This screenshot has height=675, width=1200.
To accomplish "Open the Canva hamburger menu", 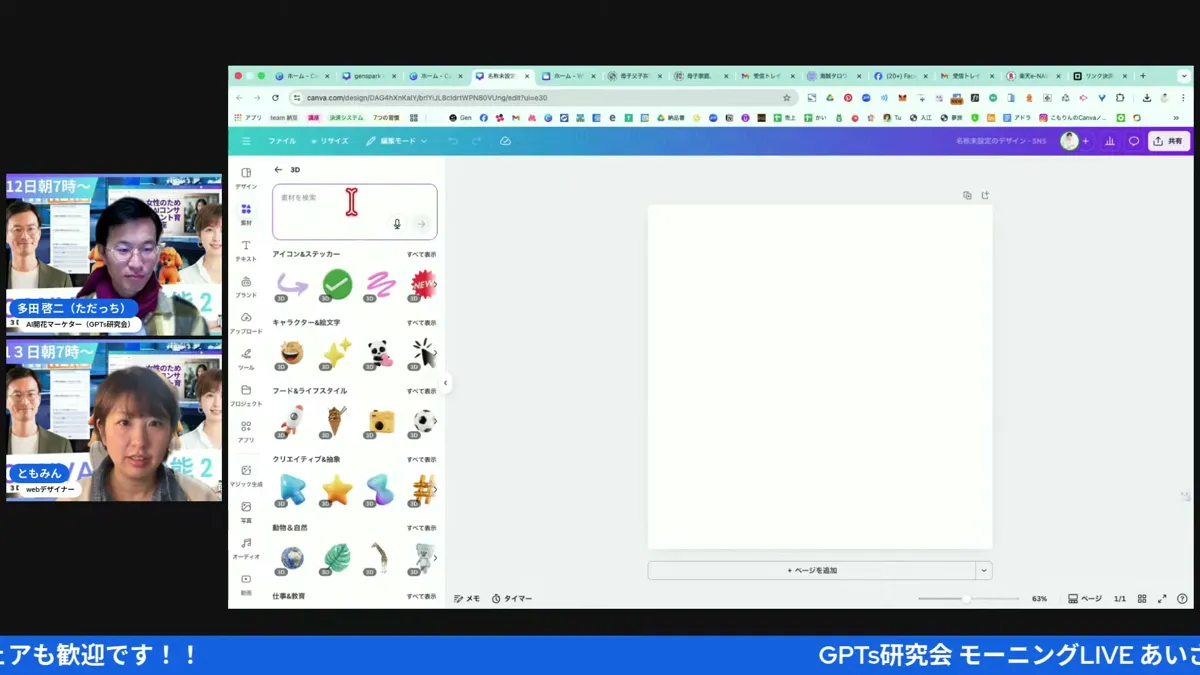I will pos(246,141).
